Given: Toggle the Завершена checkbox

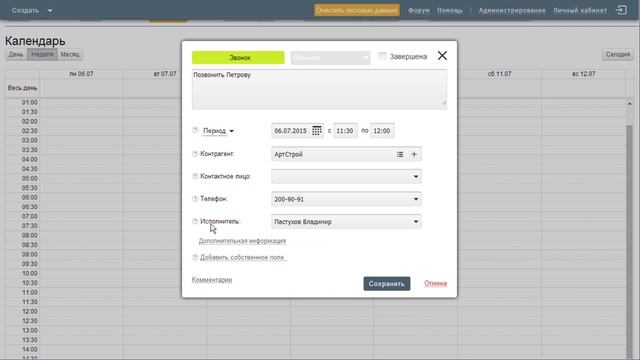Looking at the screenshot, I should click(382, 56).
